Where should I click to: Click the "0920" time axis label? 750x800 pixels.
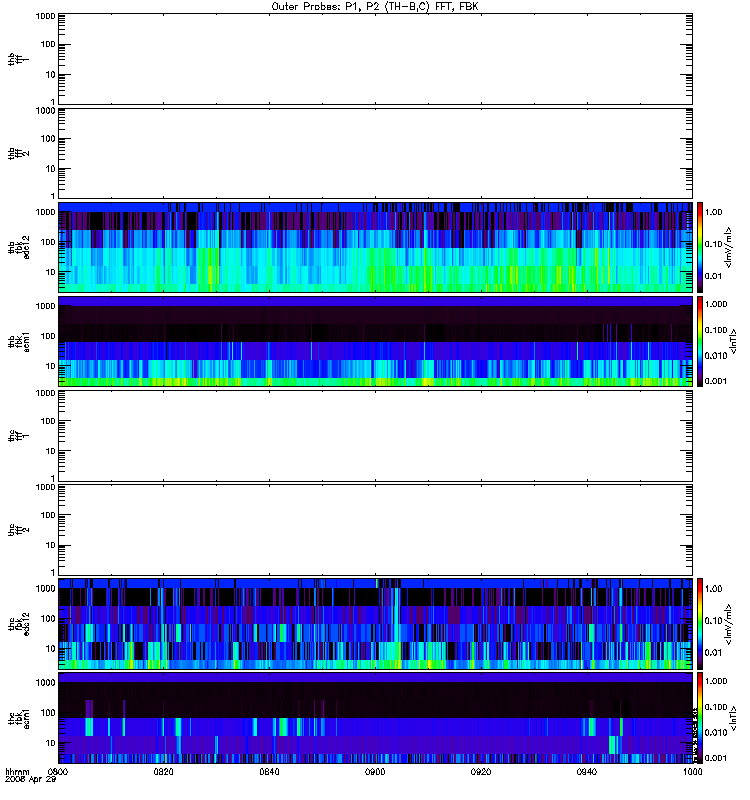[481, 772]
